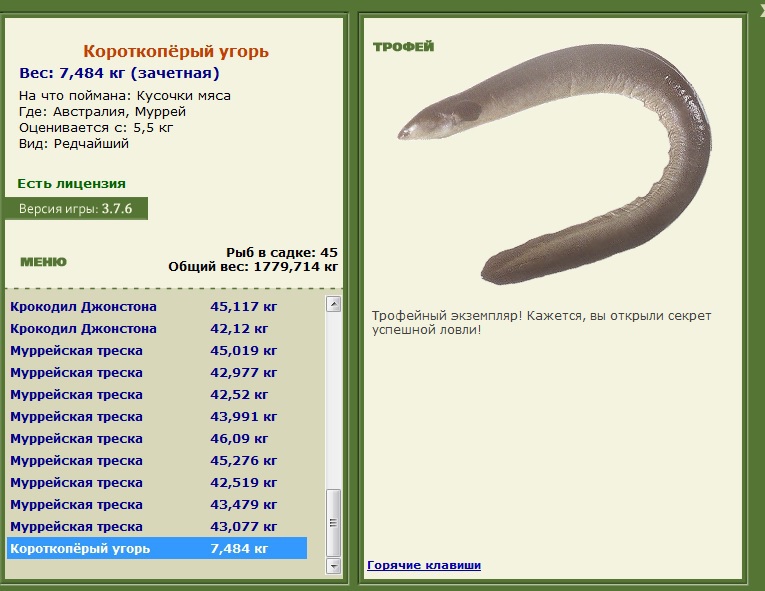Image resolution: width=765 pixels, height=591 pixels.
Task: Select Муррейская треска 43,479 кг row
Action: [x=157, y=505]
